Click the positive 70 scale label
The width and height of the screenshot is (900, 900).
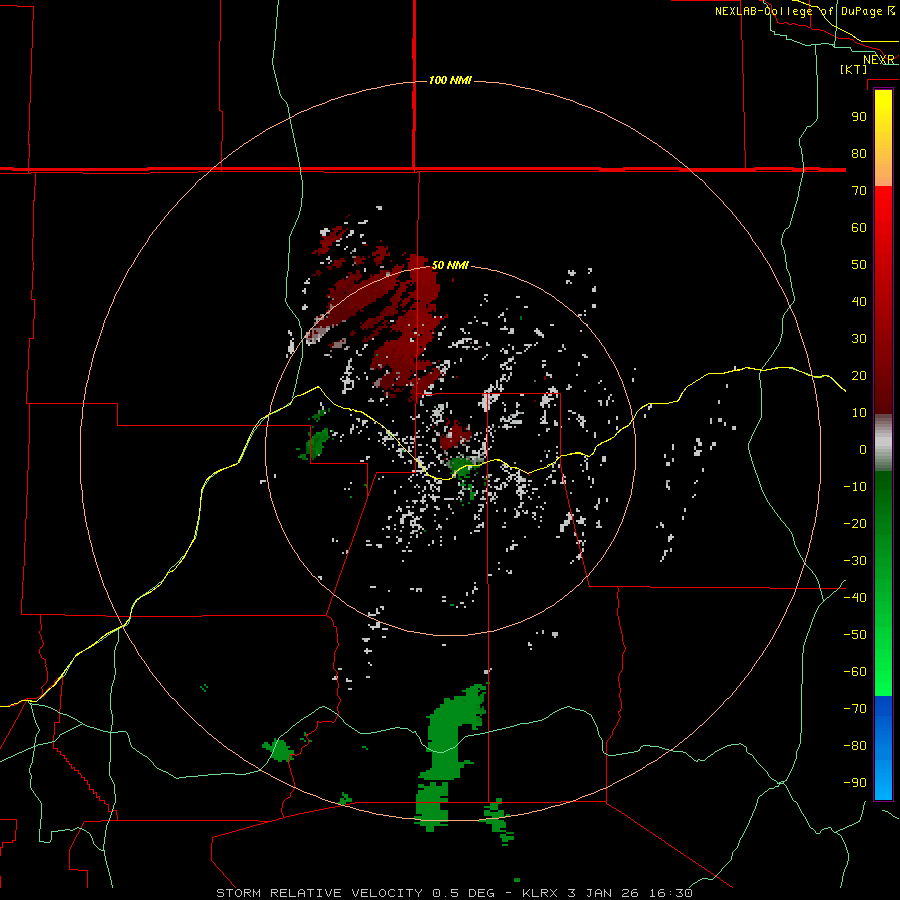click(x=859, y=191)
